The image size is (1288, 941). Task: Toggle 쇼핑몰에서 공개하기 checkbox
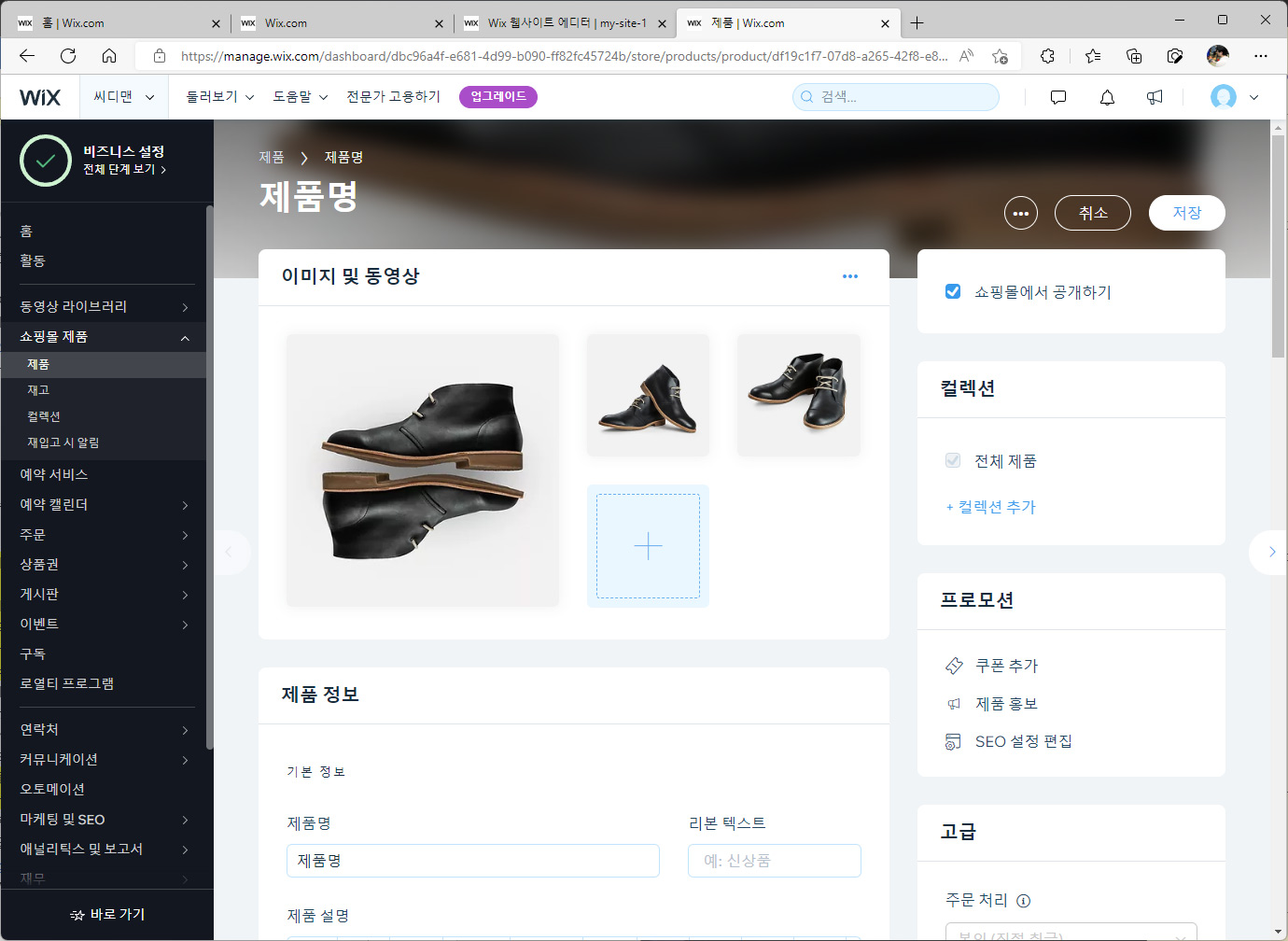point(953,291)
